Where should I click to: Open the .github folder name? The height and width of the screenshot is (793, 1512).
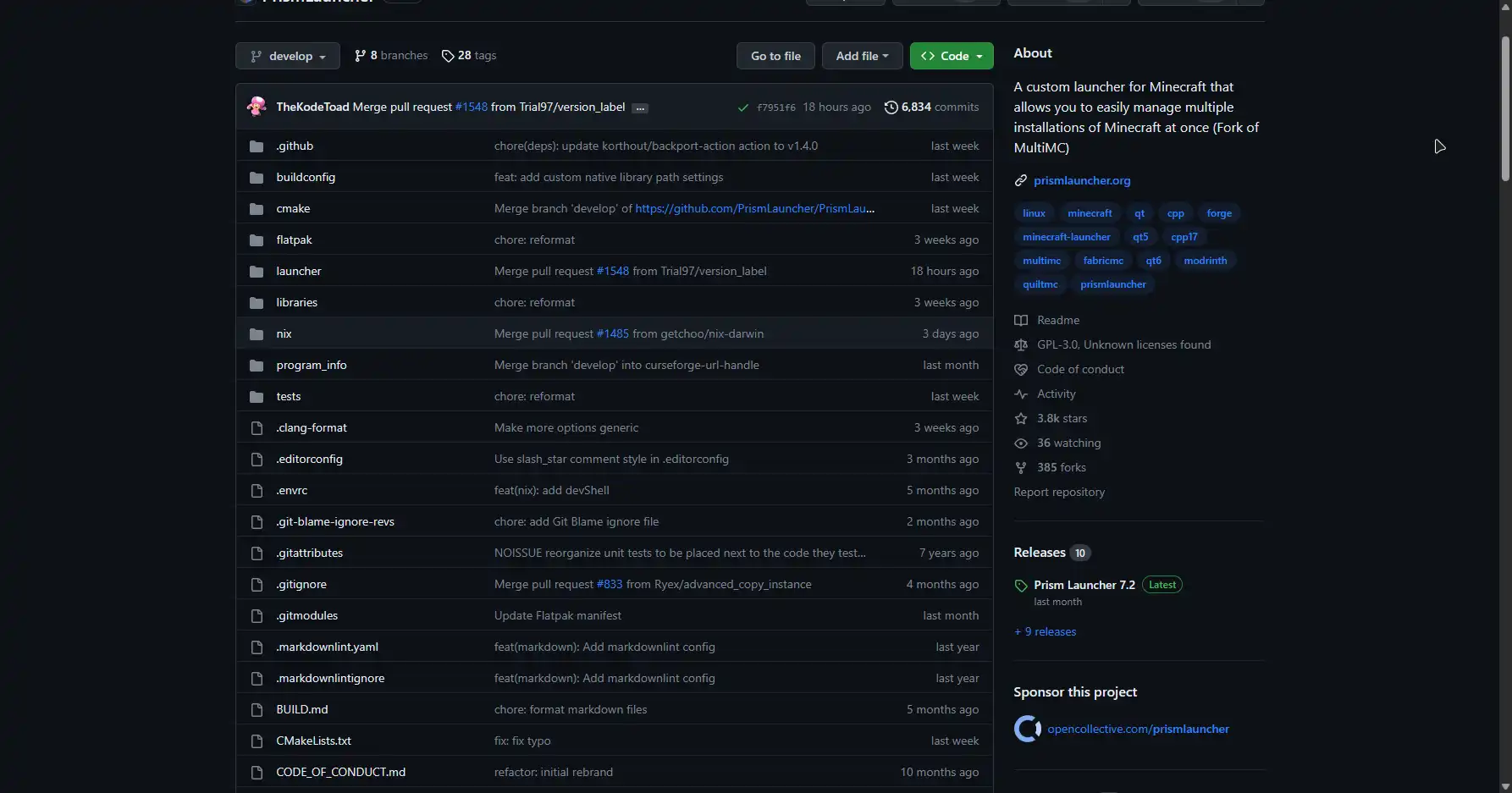pos(295,146)
